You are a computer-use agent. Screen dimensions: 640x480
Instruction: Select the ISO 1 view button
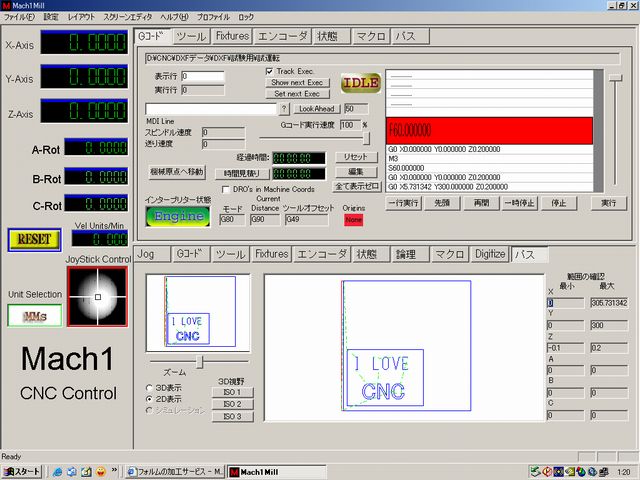(233, 393)
